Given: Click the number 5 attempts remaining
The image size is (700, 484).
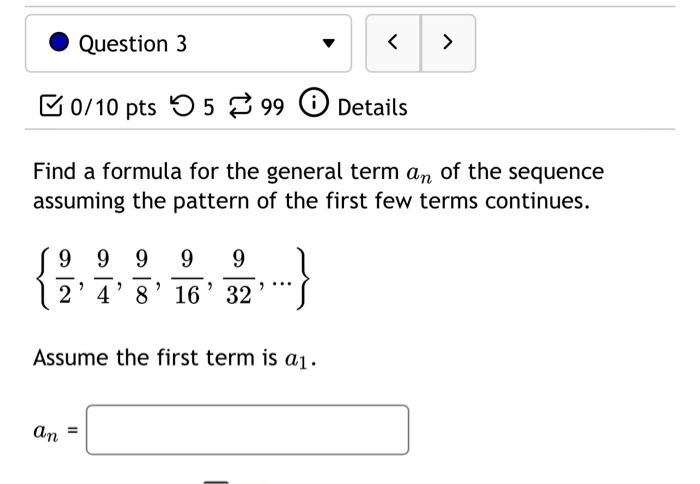Looking at the screenshot, I should tap(209, 107).
